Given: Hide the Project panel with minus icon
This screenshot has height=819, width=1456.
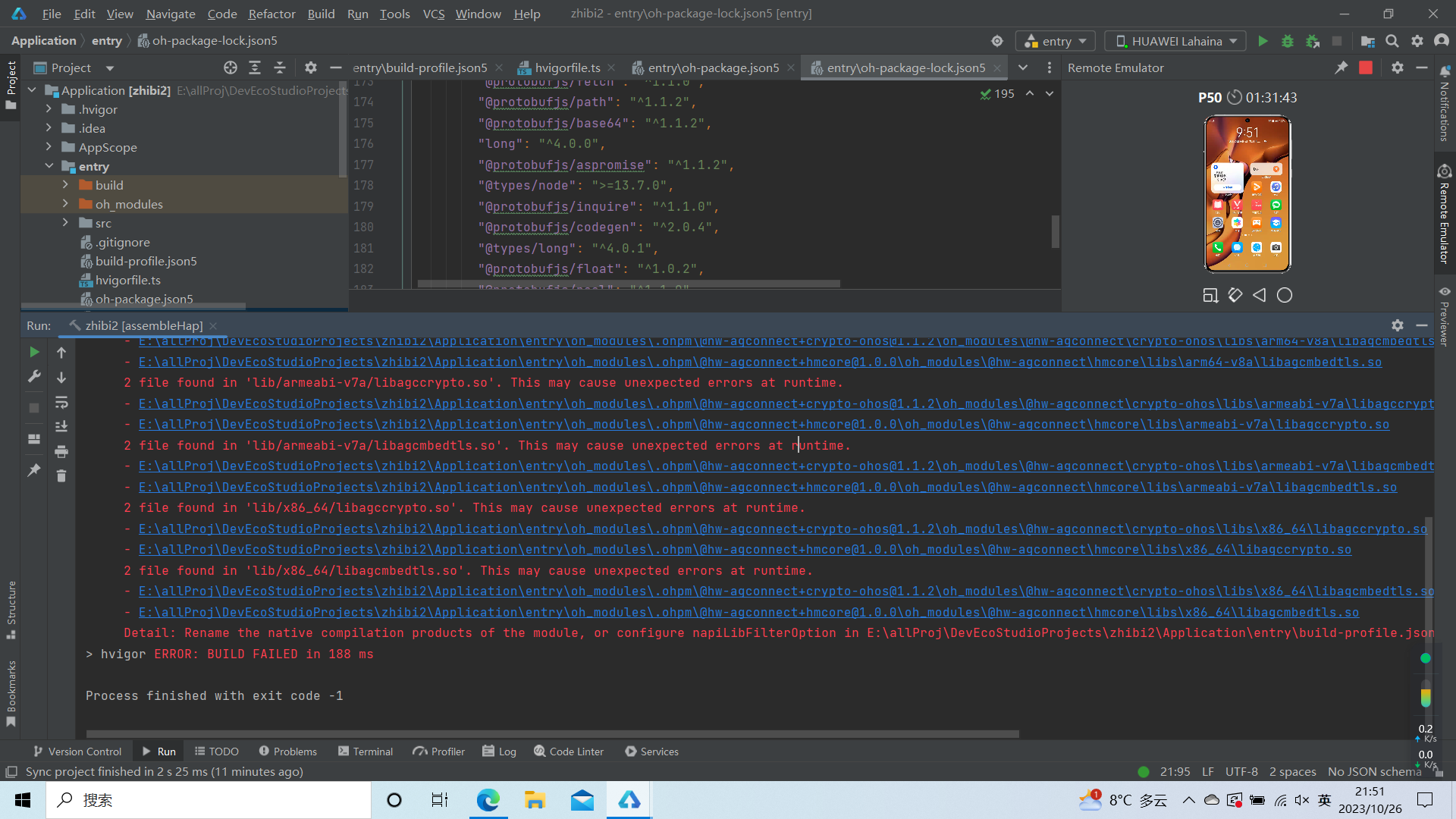Looking at the screenshot, I should click(336, 67).
